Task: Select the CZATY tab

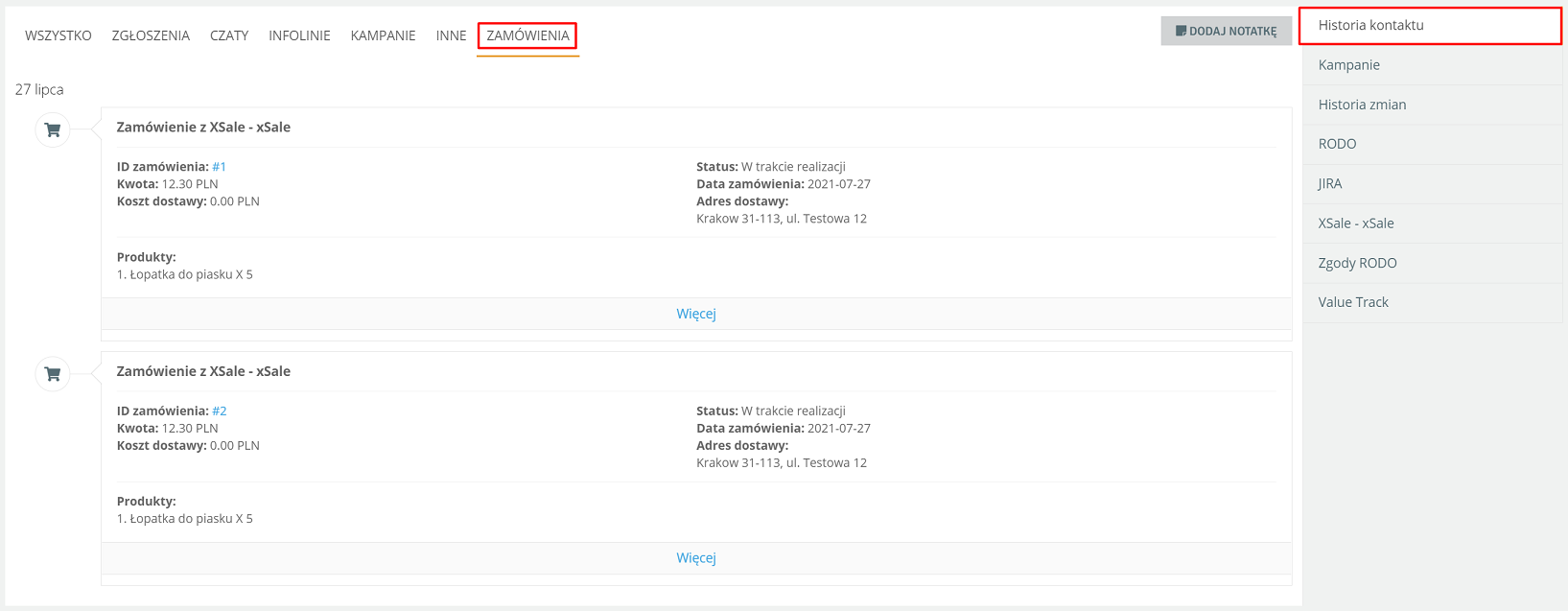Action: tap(229, 35)
